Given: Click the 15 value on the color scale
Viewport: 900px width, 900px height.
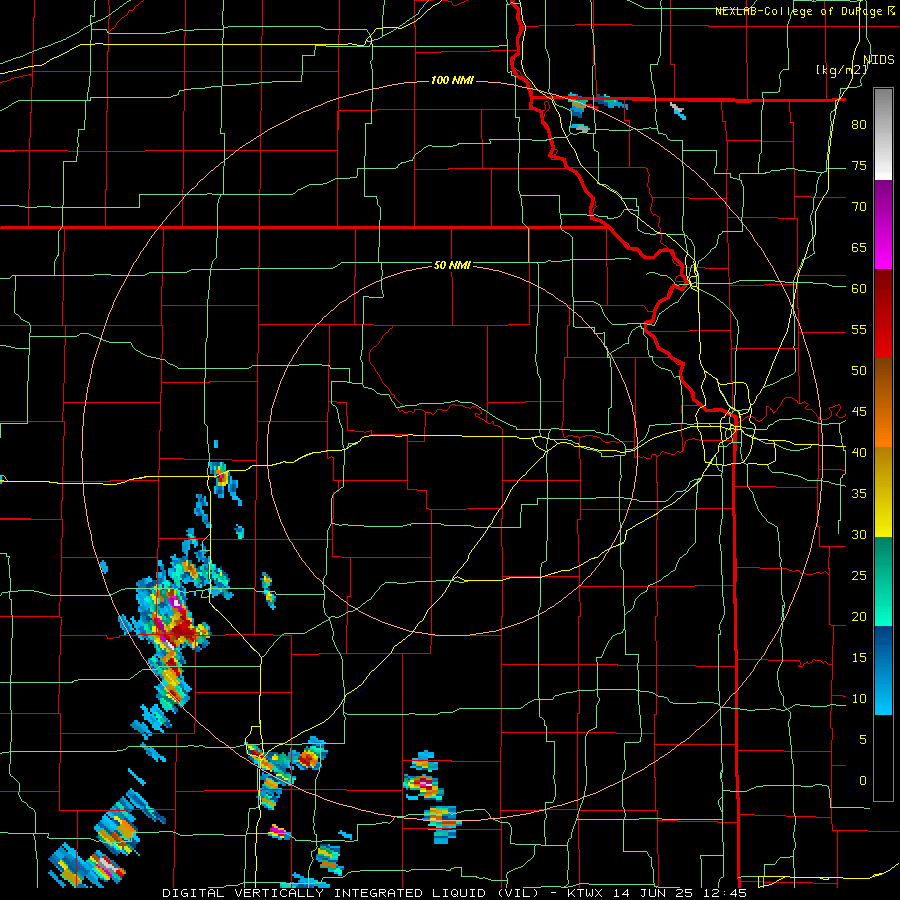Looking at the screenshot, I should click(859, 658).
